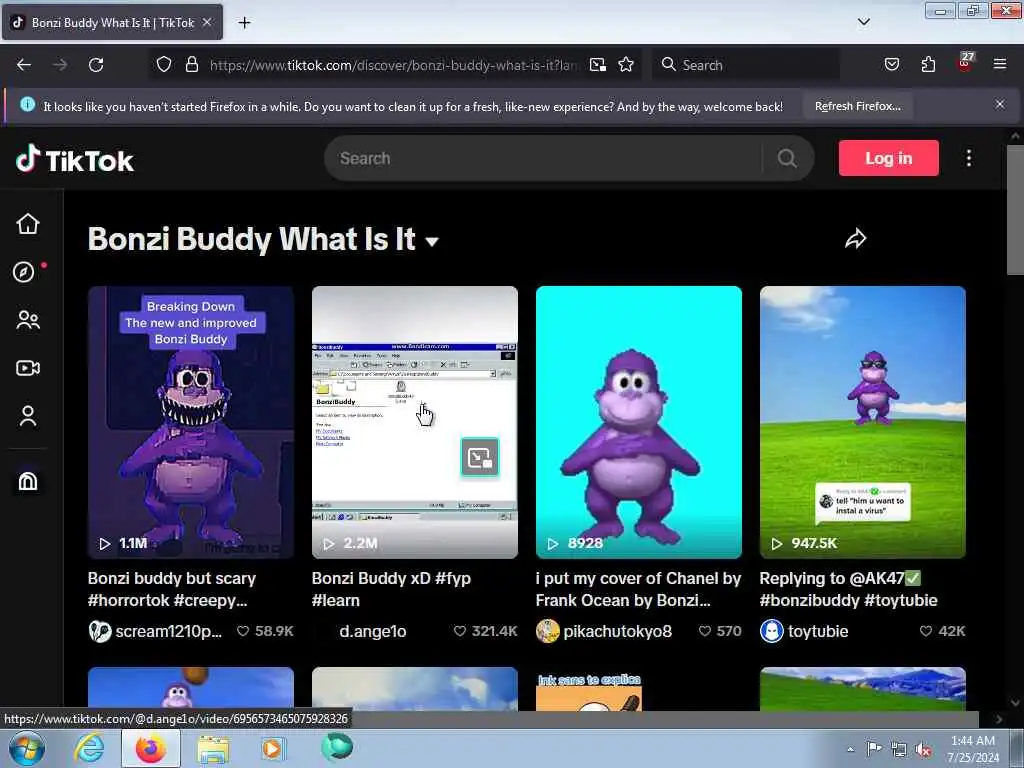Open the Profile person icon in the sidebar
The image size is (1024, 768).
pos(27,416)
